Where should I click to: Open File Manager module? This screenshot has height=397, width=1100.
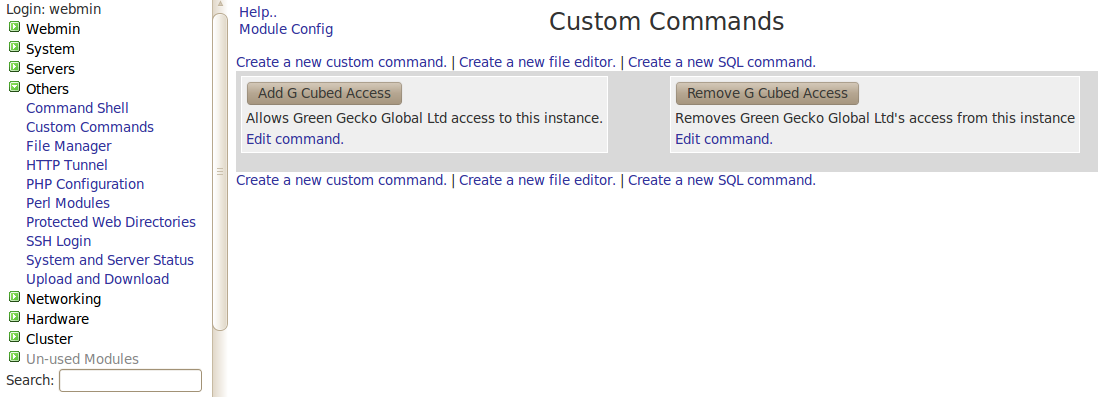pos(69,146)
